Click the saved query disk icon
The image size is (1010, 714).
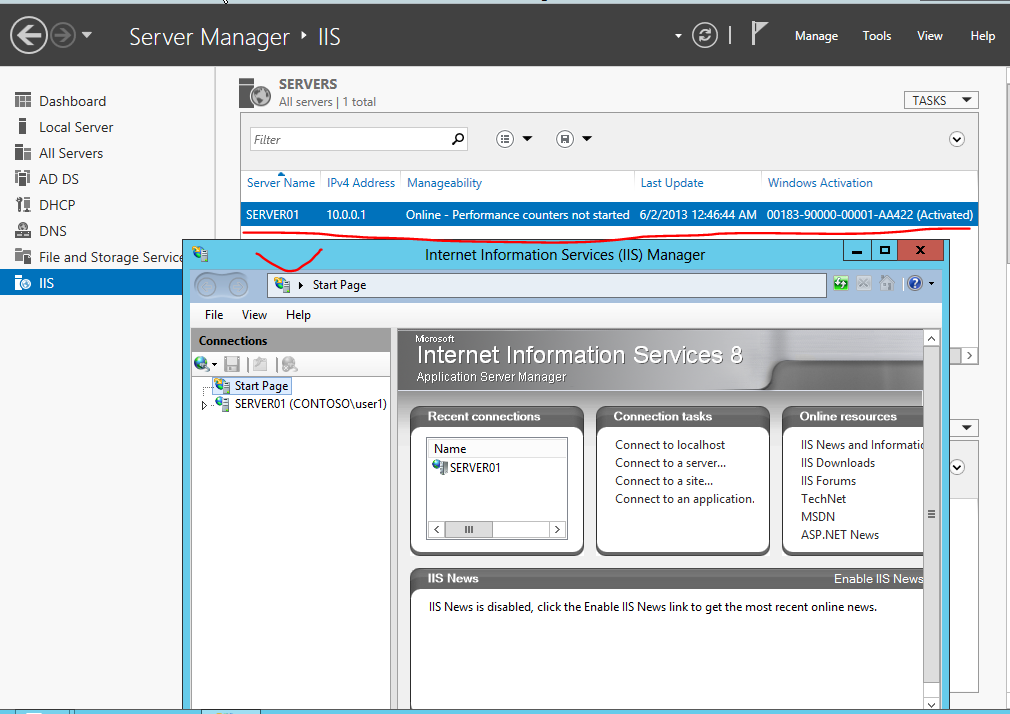pos(565,139)
